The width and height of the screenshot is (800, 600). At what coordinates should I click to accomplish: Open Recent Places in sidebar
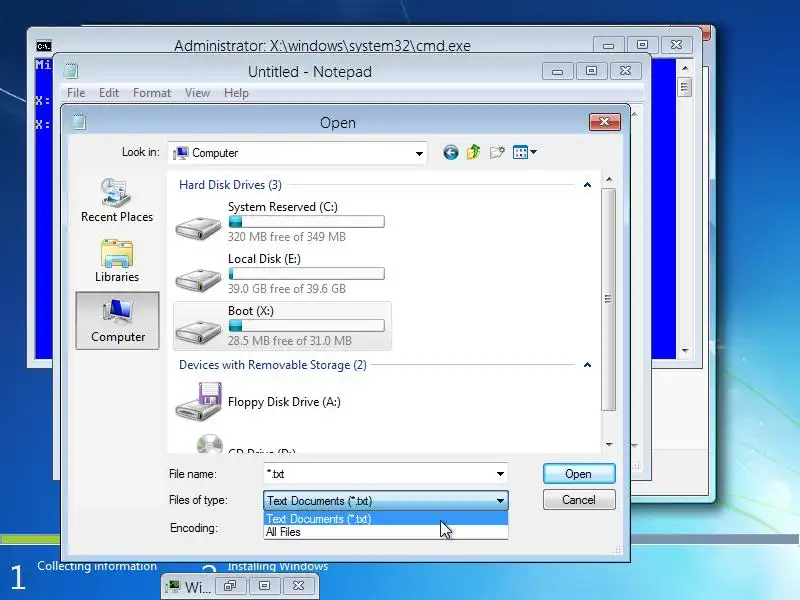coord(117,200)
